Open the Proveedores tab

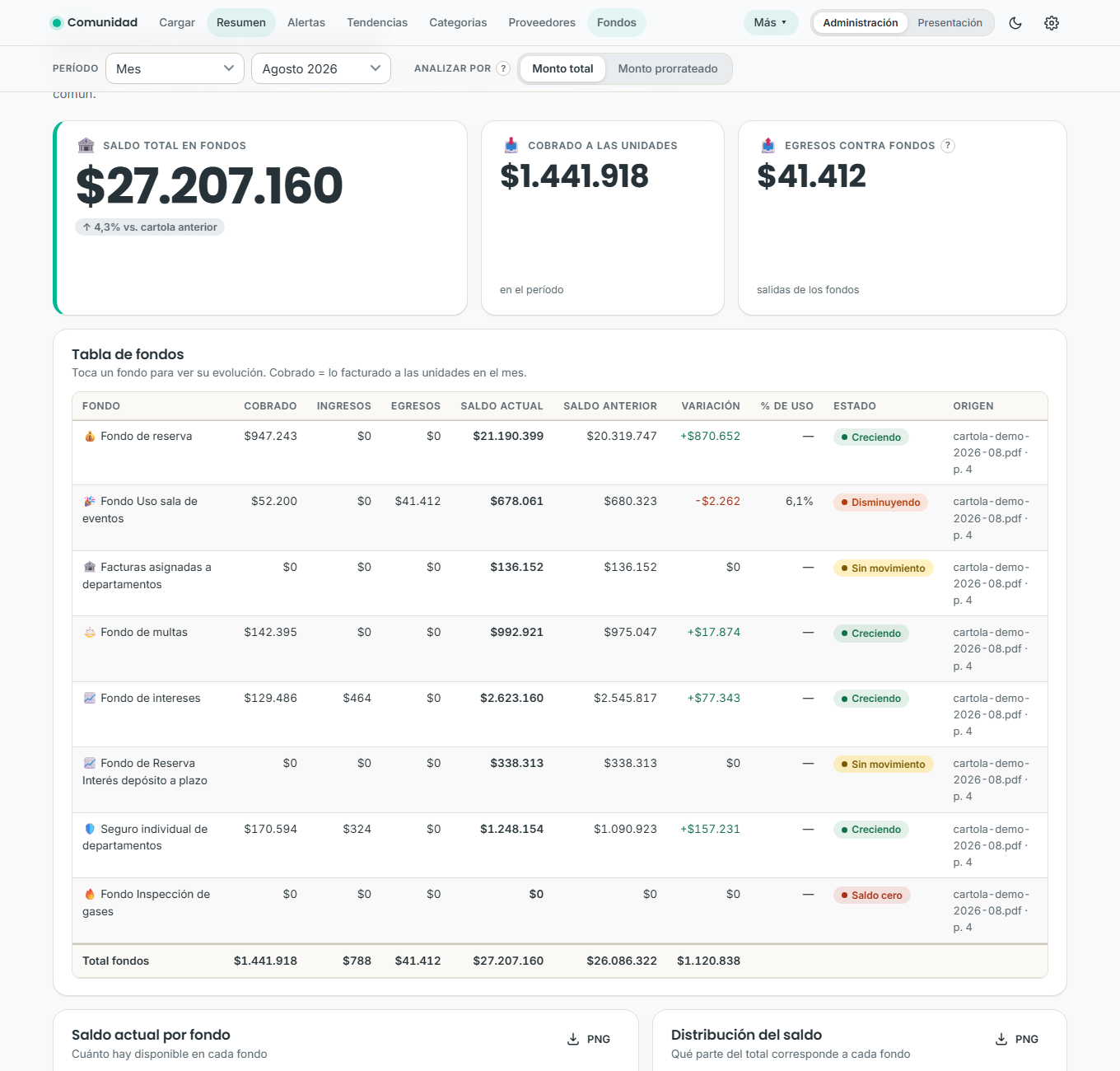542,23
